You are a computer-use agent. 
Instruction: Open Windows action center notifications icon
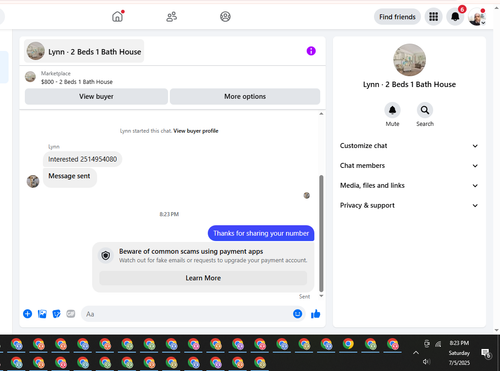486,353
